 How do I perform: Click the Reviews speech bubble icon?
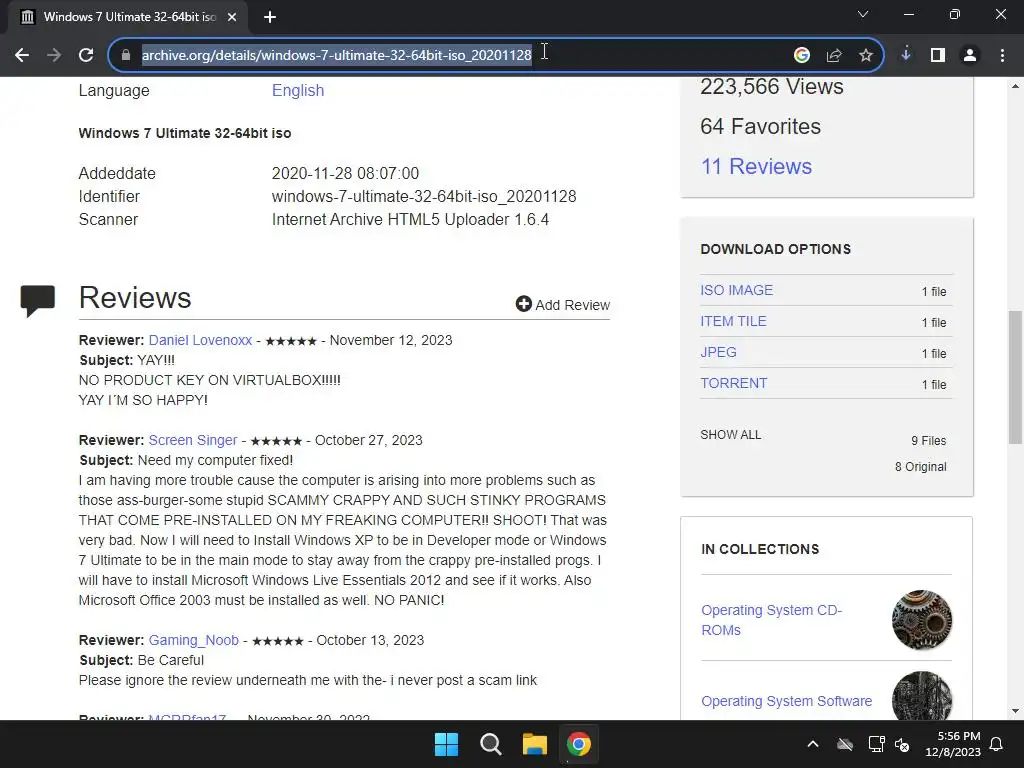coord(38,300)
